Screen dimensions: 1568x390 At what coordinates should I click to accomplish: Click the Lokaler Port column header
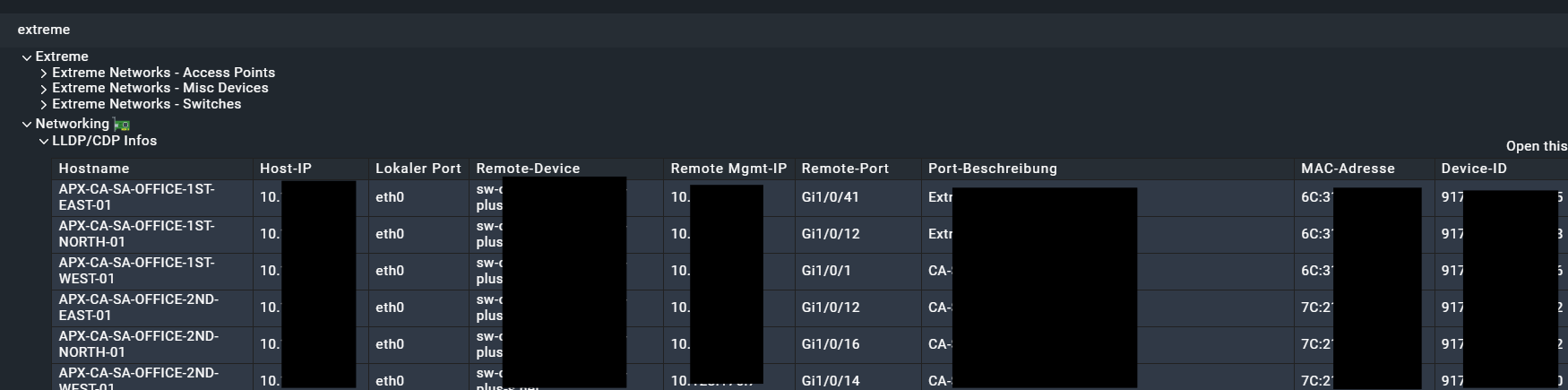pos(418,169)
